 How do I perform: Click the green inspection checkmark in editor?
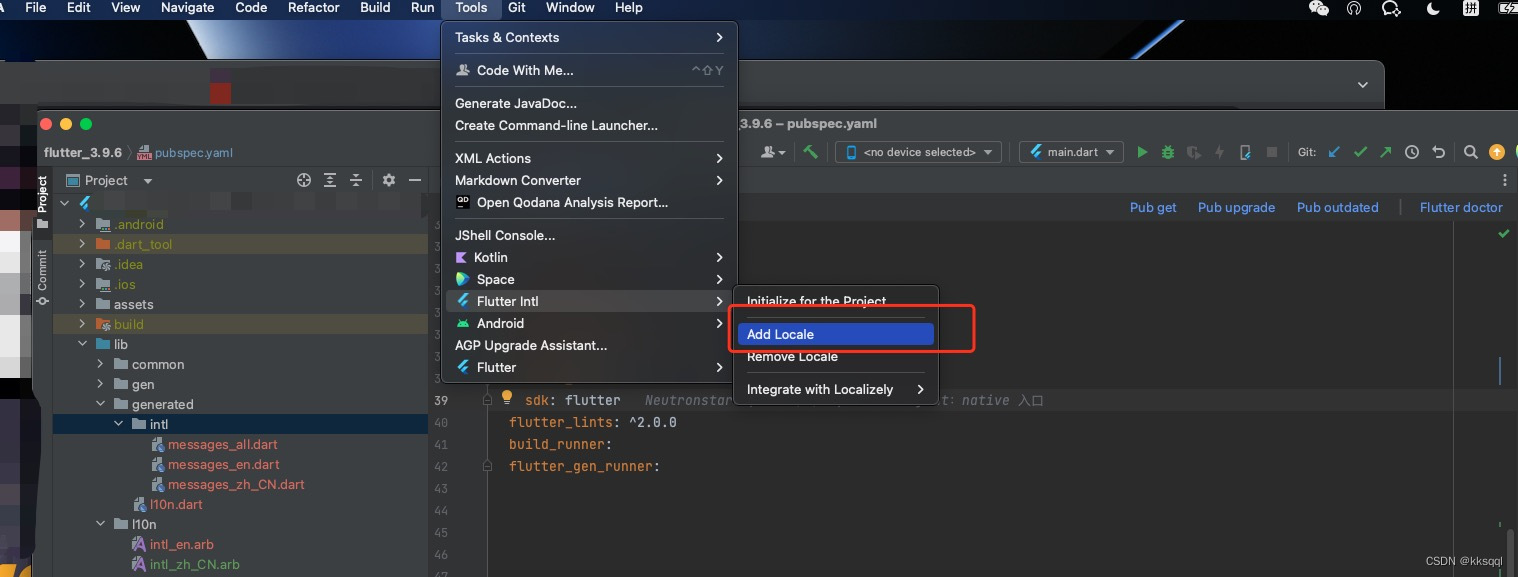(1503, 233)
